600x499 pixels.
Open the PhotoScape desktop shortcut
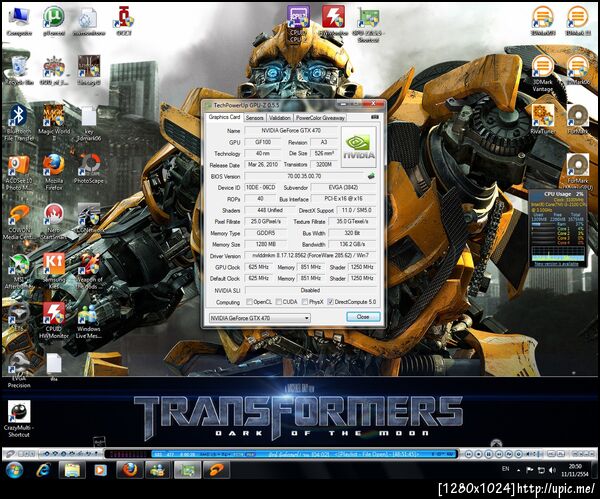89,169
